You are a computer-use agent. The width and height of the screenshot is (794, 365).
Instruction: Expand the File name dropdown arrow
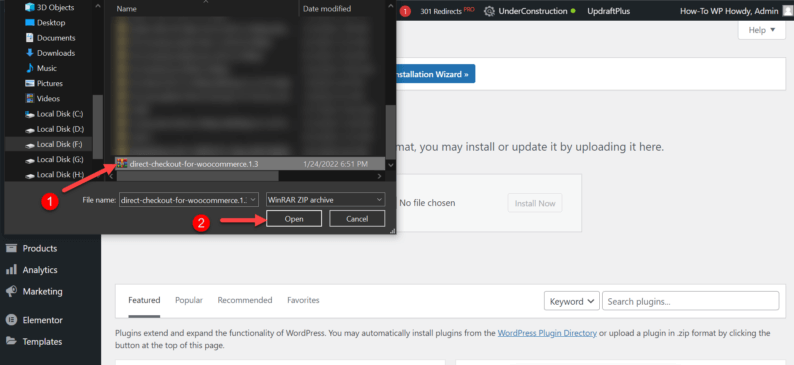(x=254, y=200)
